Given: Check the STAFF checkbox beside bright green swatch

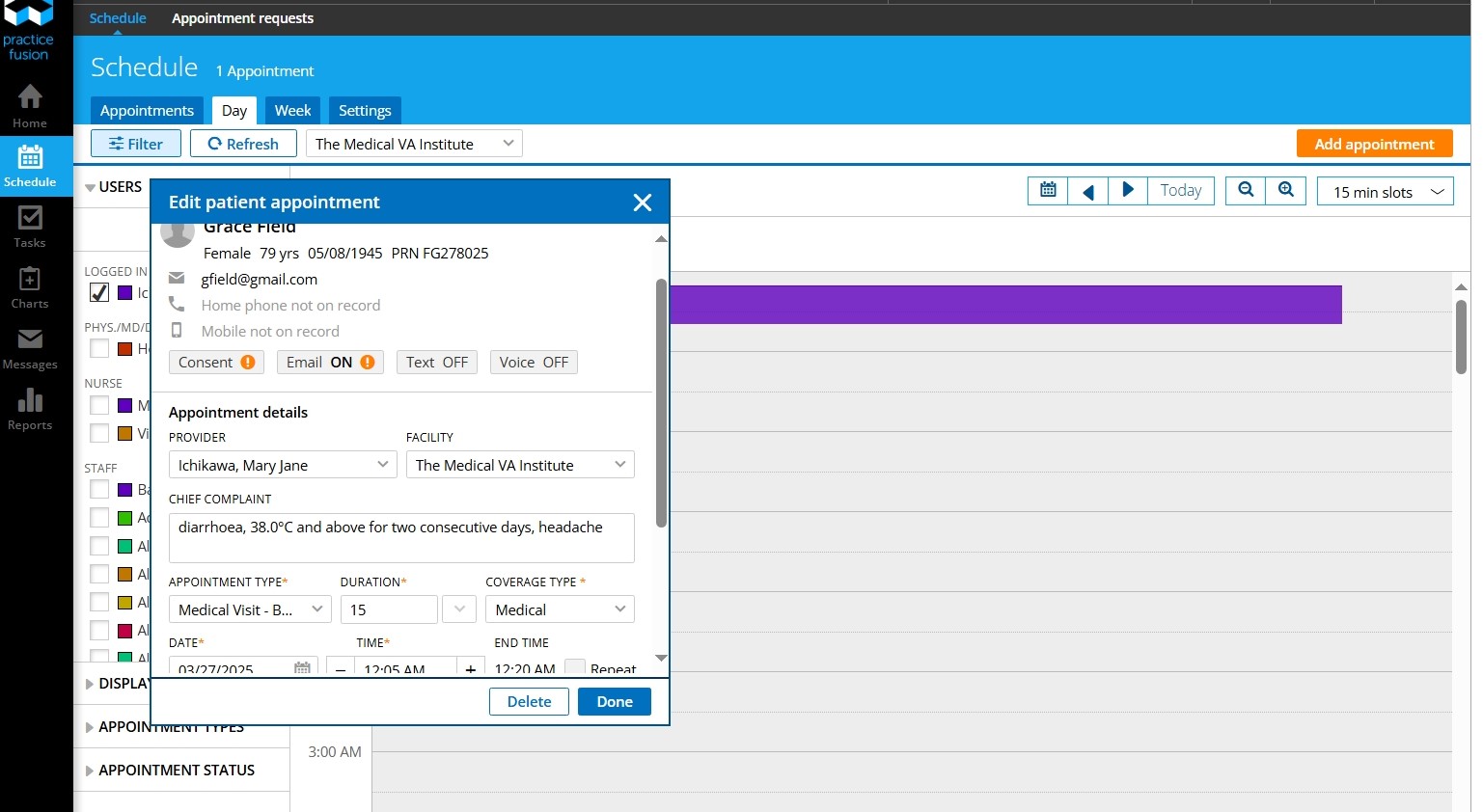Looking at the screenshot, I should coord(99,517).
